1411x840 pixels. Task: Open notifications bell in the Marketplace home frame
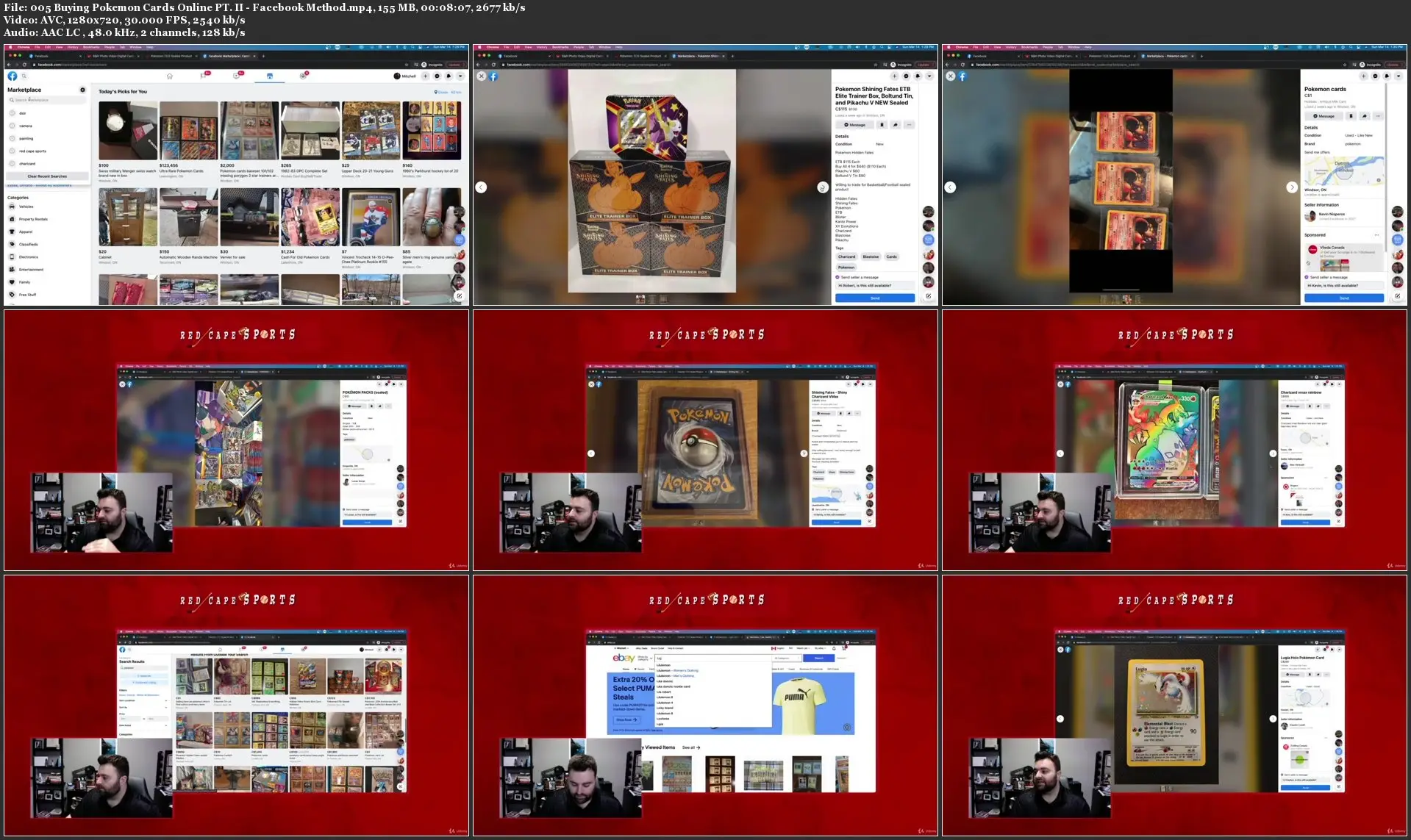click(x=449, y=76)
